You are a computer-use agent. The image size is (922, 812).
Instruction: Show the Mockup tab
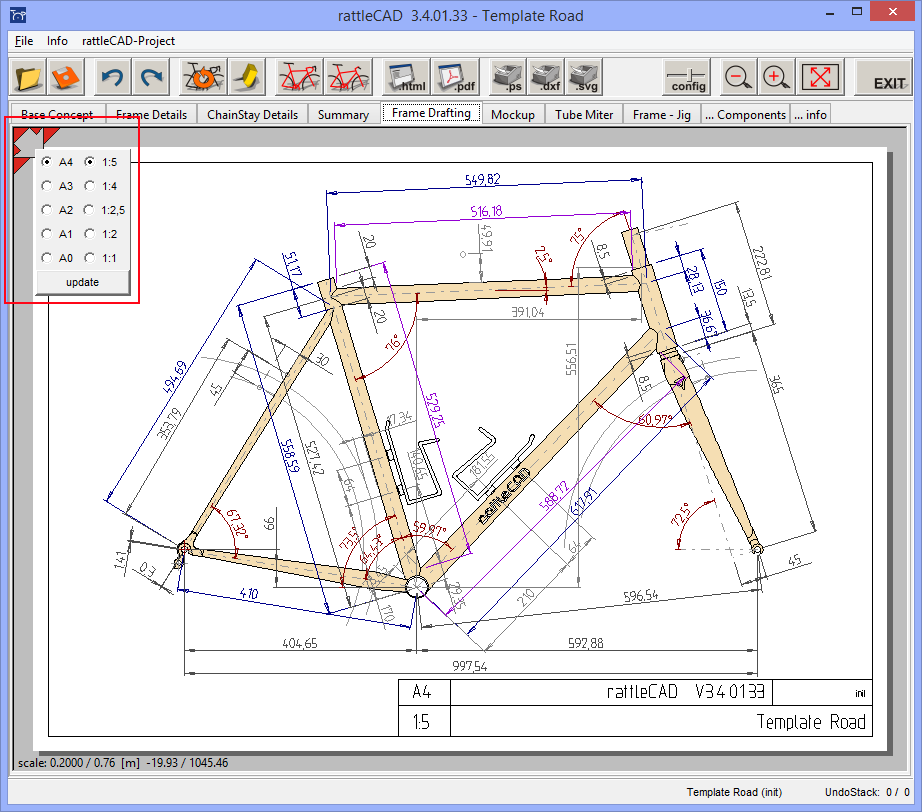513,115
